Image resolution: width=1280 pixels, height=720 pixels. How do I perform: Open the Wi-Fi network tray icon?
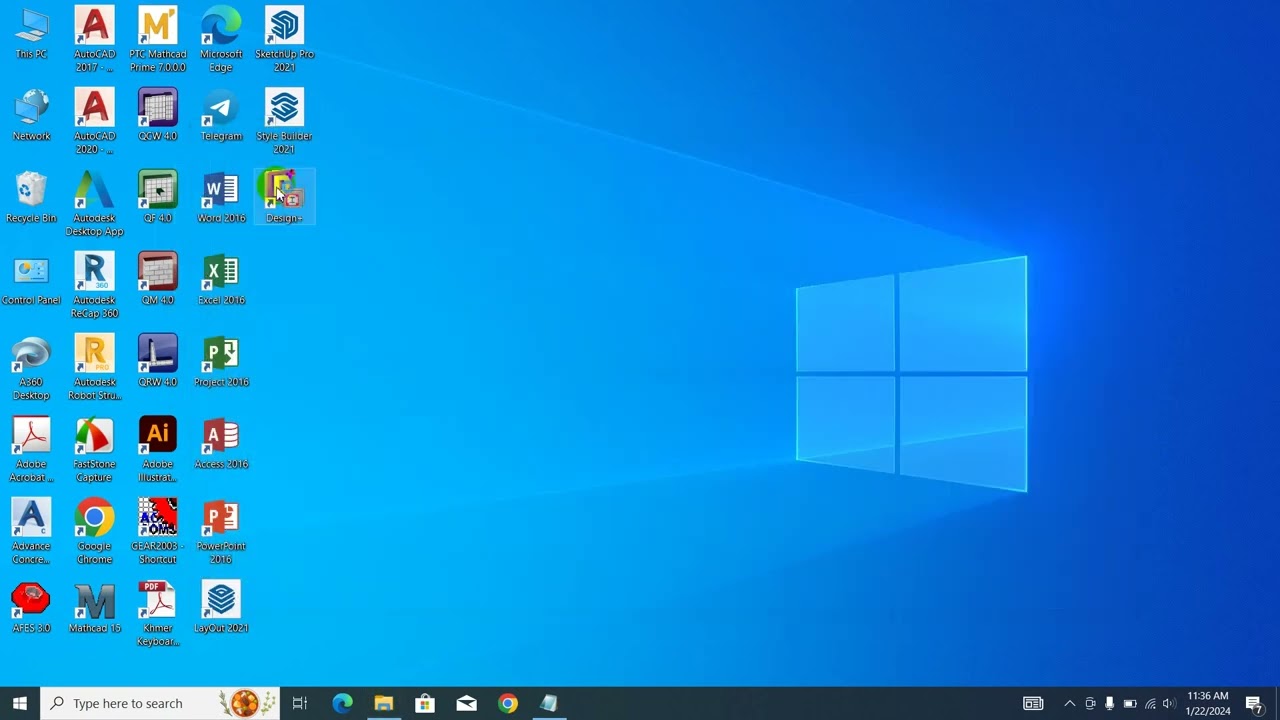[x=1150, y=704]
